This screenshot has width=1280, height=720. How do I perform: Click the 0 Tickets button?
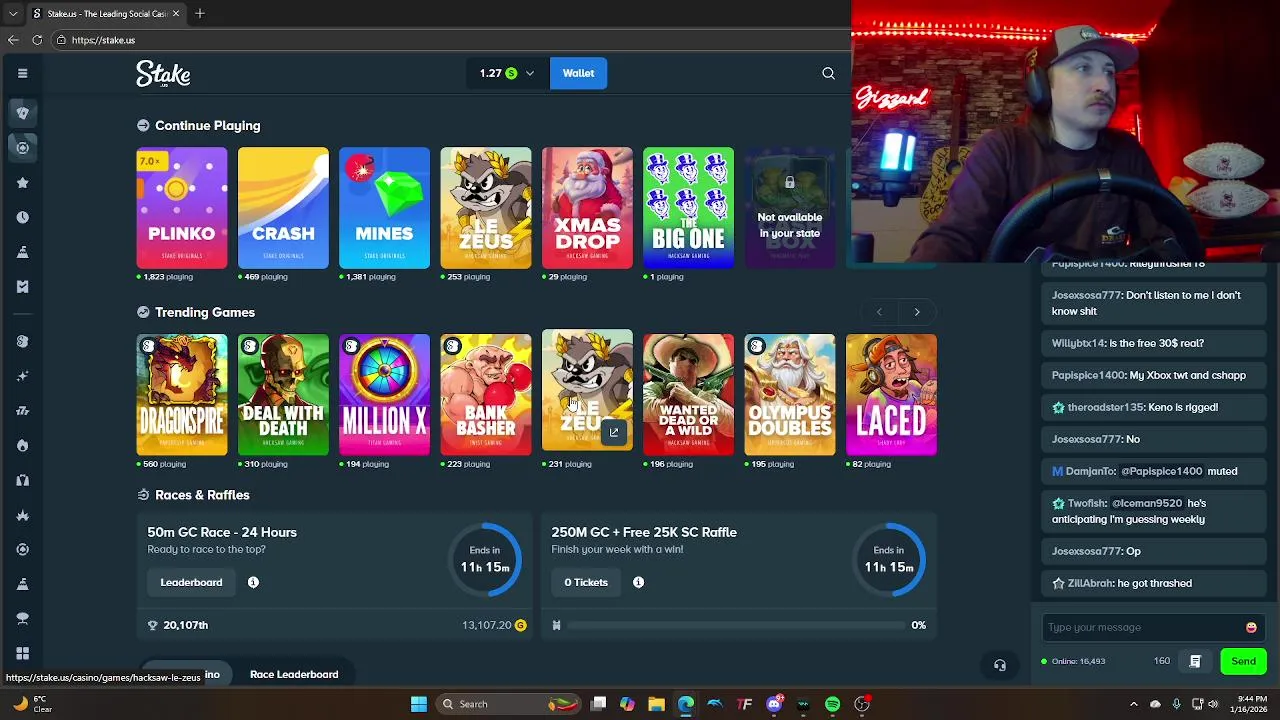click(586, 582)
